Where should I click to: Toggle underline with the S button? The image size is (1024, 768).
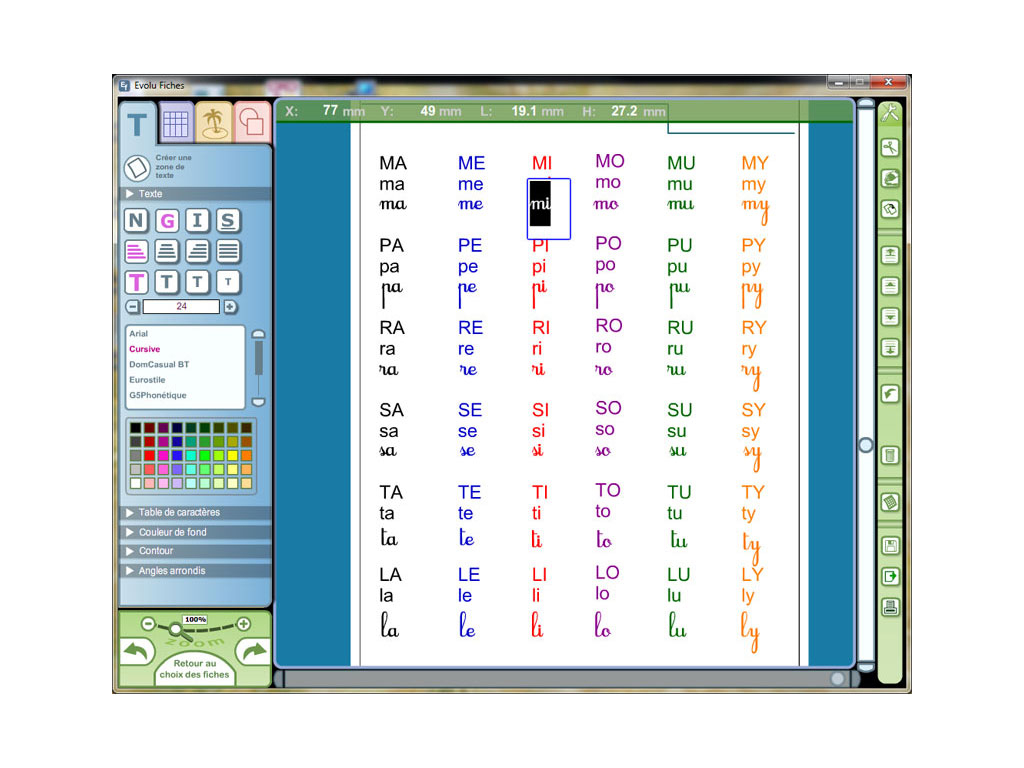pyautogui.click(x=228, y=221)
